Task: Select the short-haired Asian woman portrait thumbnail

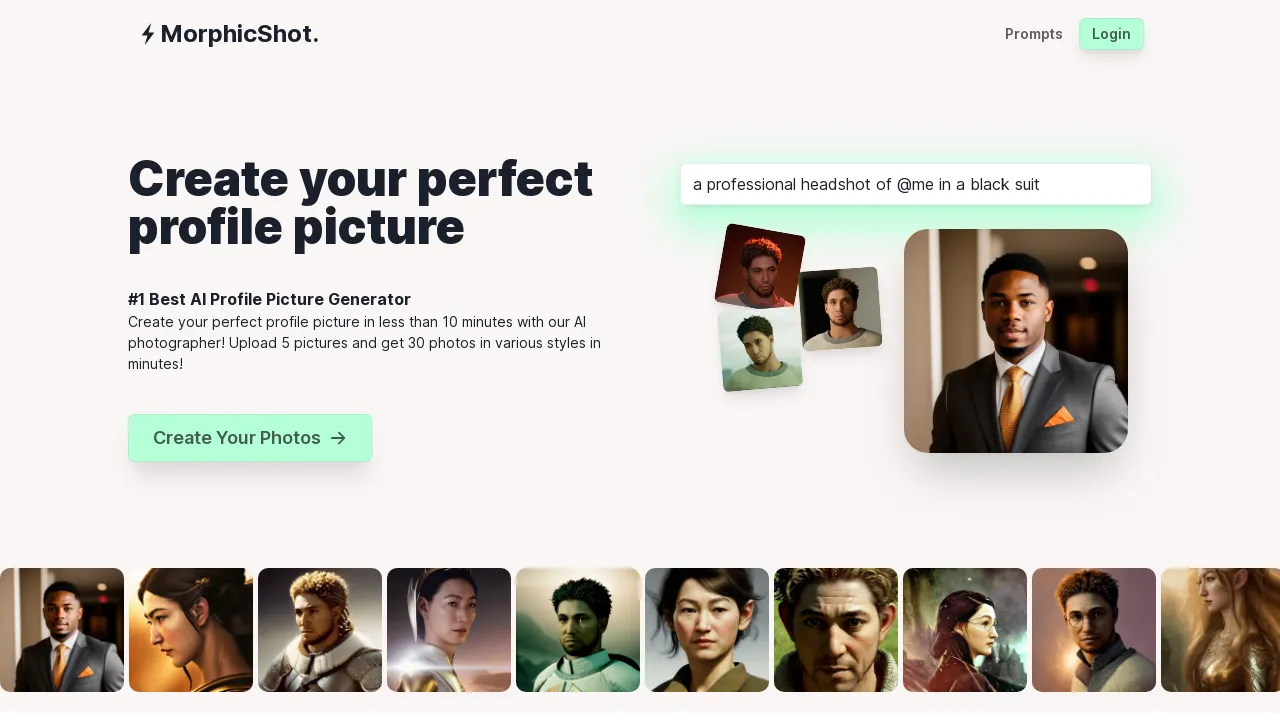Action: pyautogui.click(x=706, y=629)
